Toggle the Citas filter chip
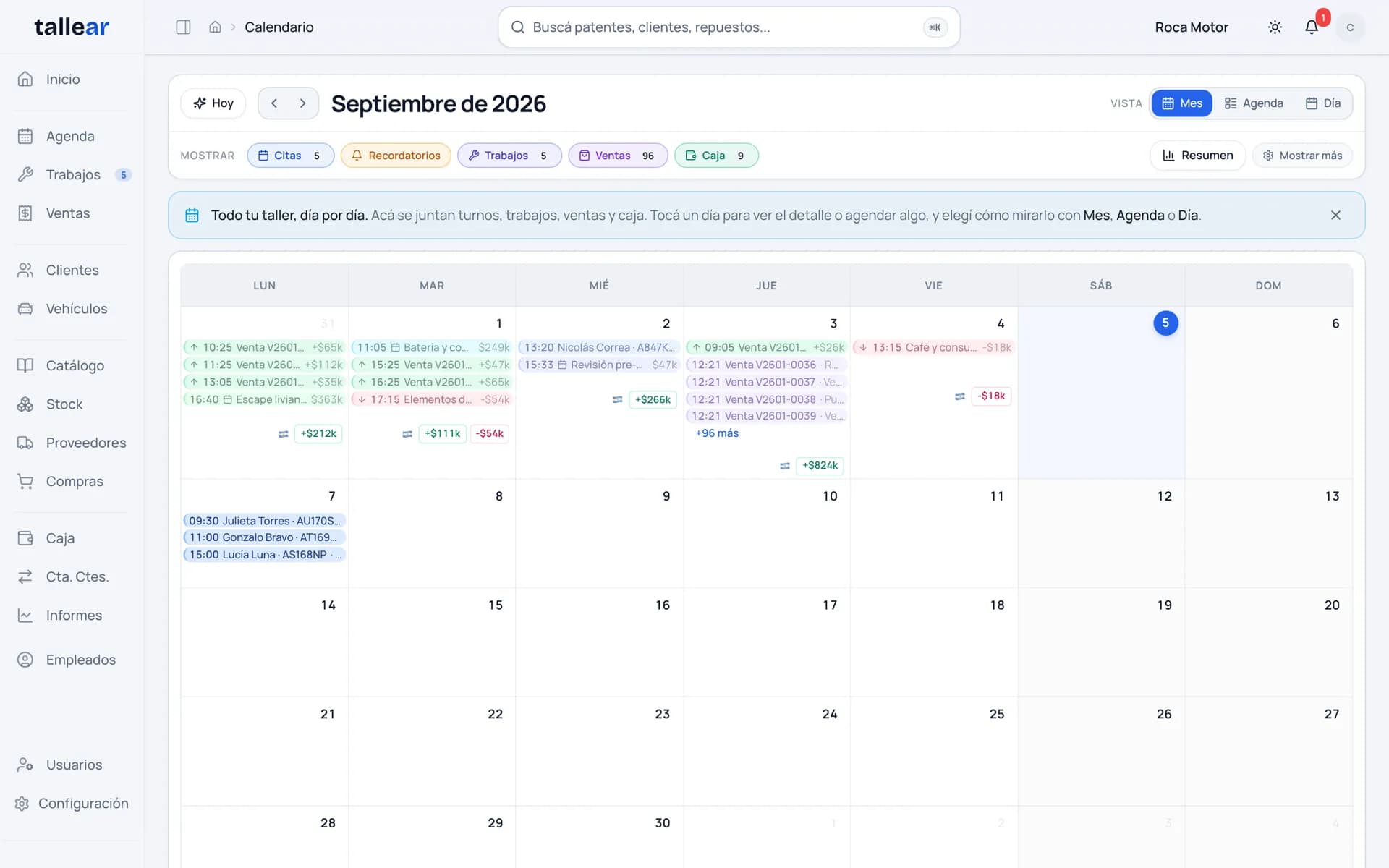The image size is (1389, 868). (290, 156)
